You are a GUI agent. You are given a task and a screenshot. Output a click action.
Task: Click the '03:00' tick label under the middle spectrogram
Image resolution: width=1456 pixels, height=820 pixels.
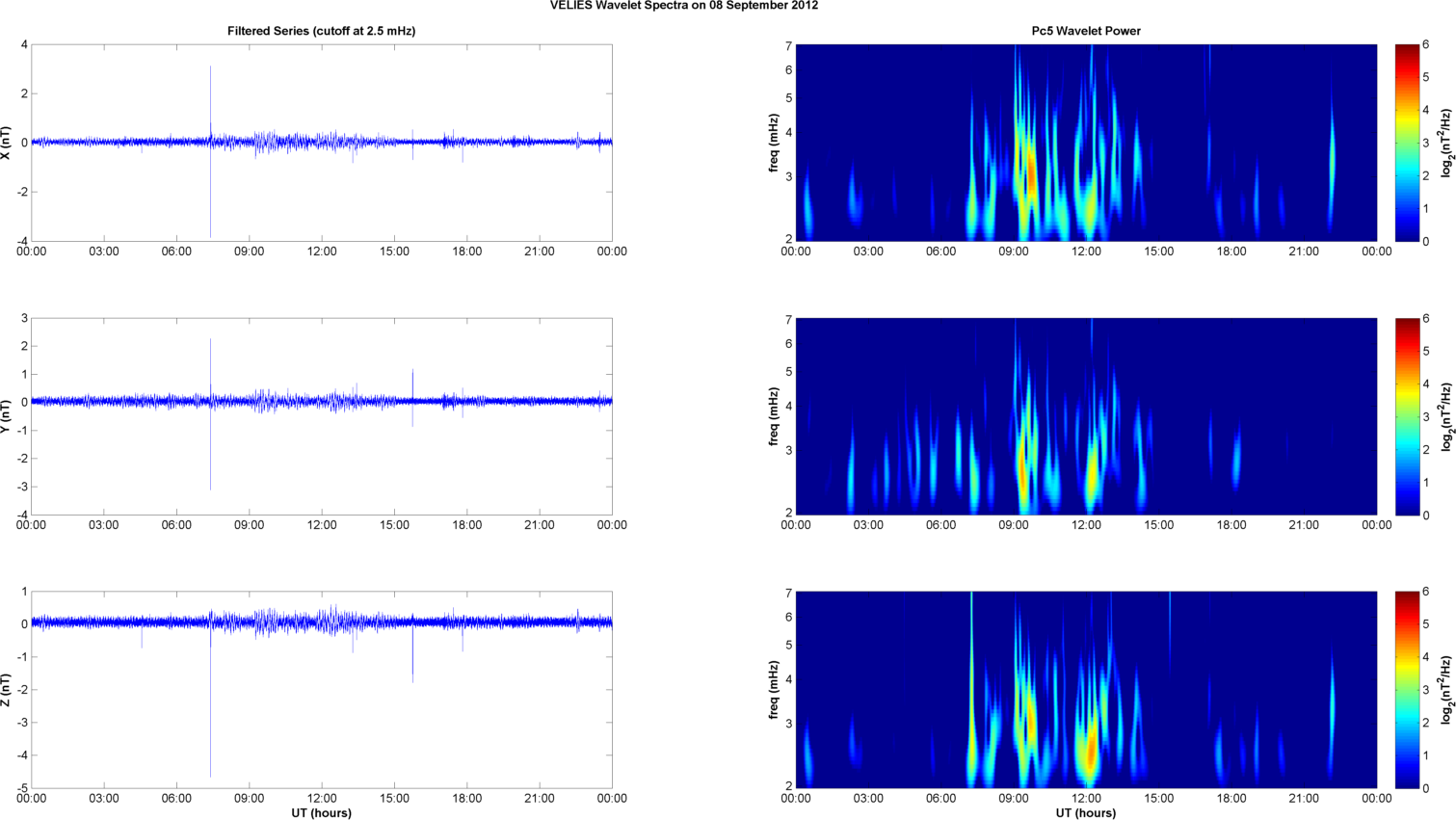(x=868, y=525)
